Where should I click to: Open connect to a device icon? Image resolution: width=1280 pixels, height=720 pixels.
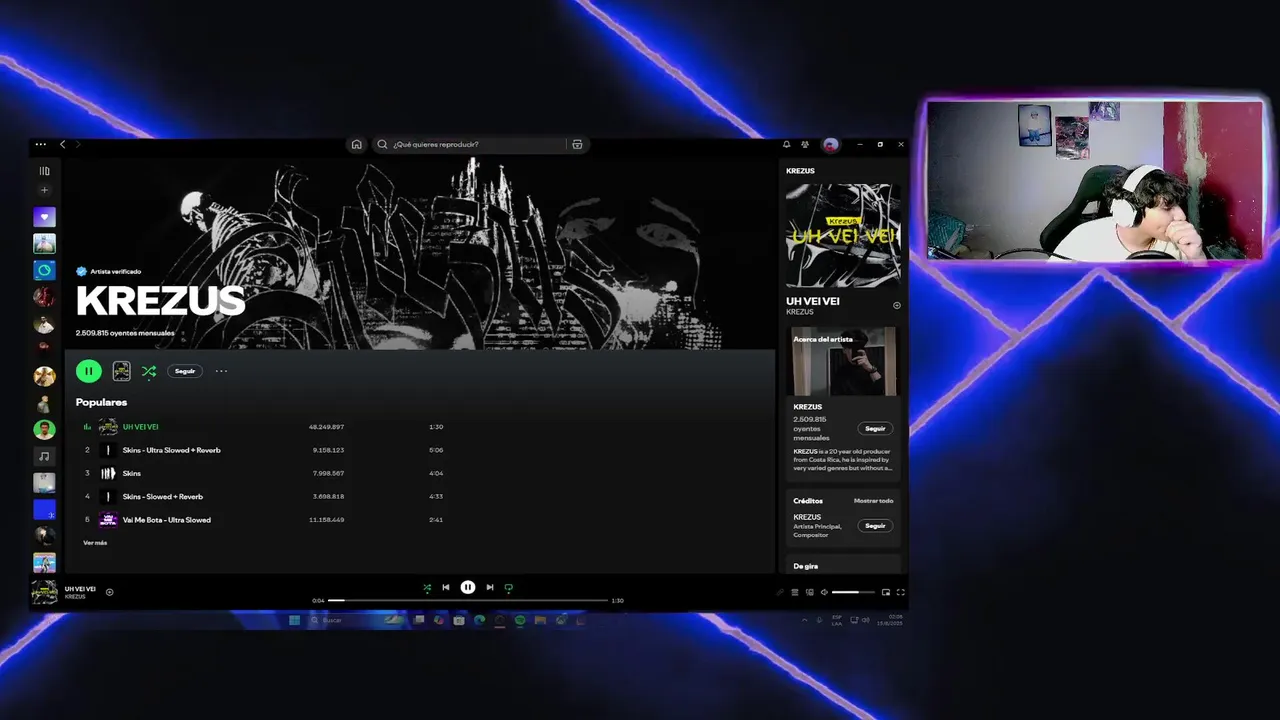coord(810,592)
